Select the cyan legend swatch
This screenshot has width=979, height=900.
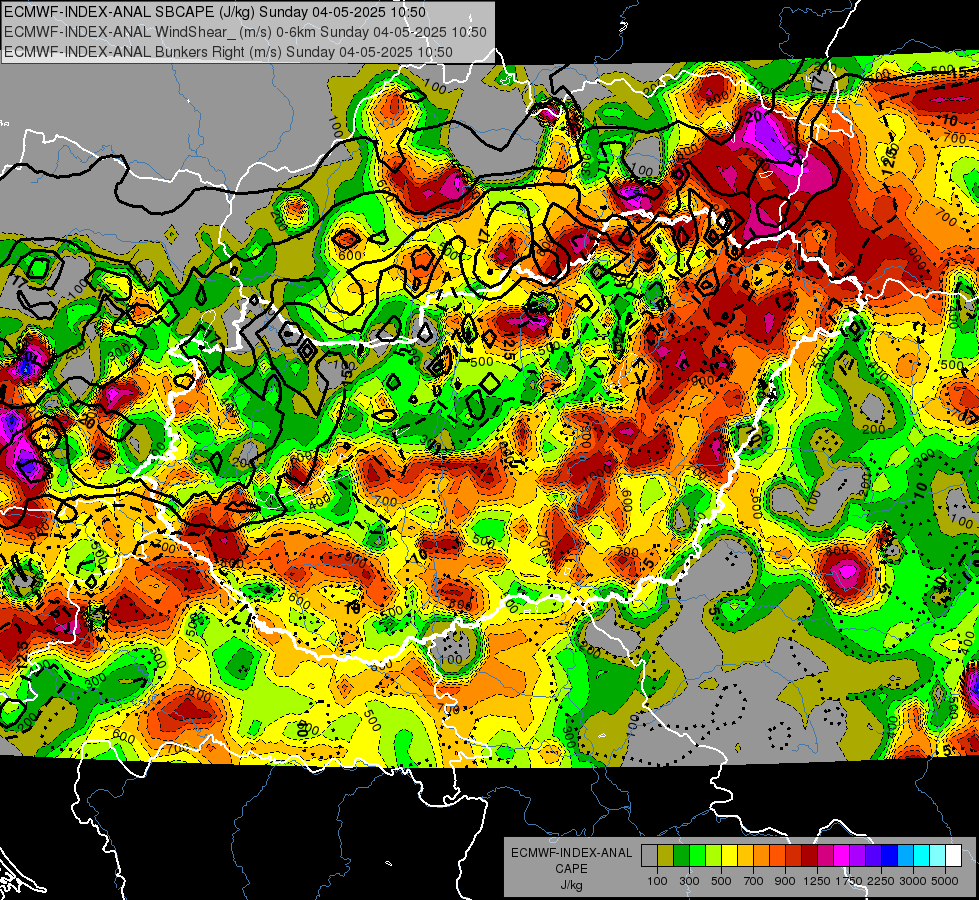922,855
